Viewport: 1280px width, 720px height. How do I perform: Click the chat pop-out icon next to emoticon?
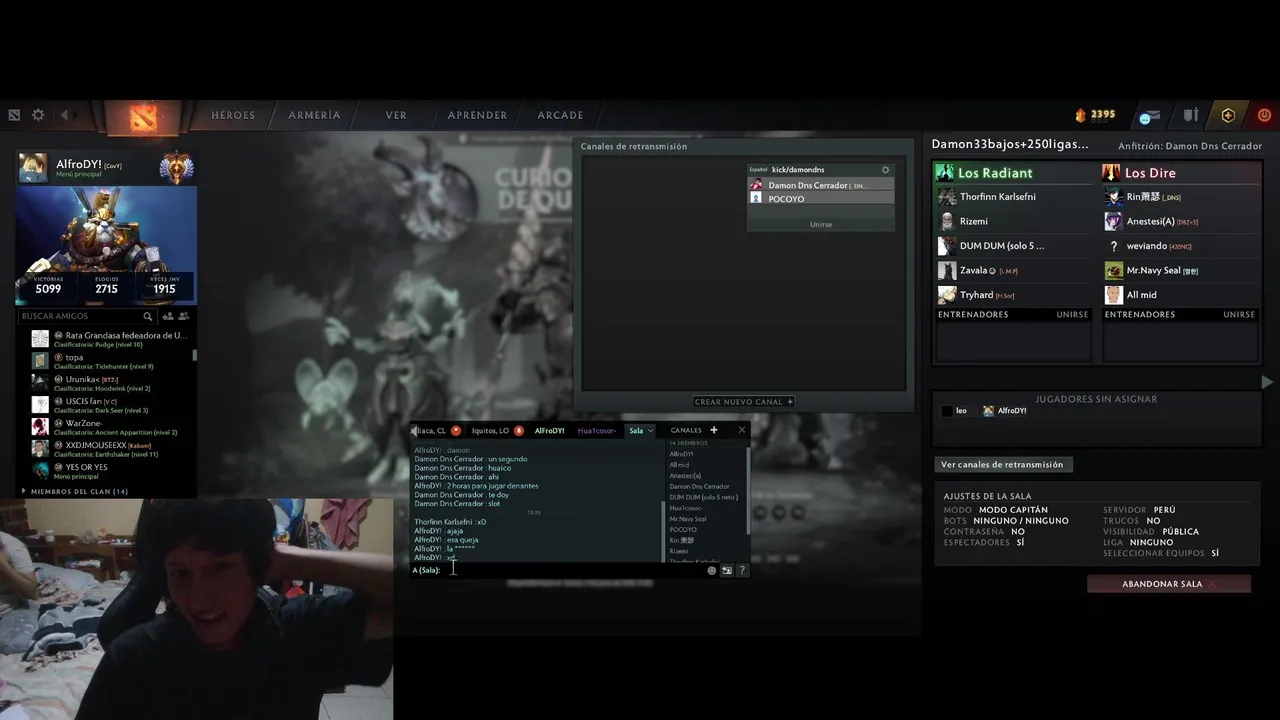click(x=727, y=570)
